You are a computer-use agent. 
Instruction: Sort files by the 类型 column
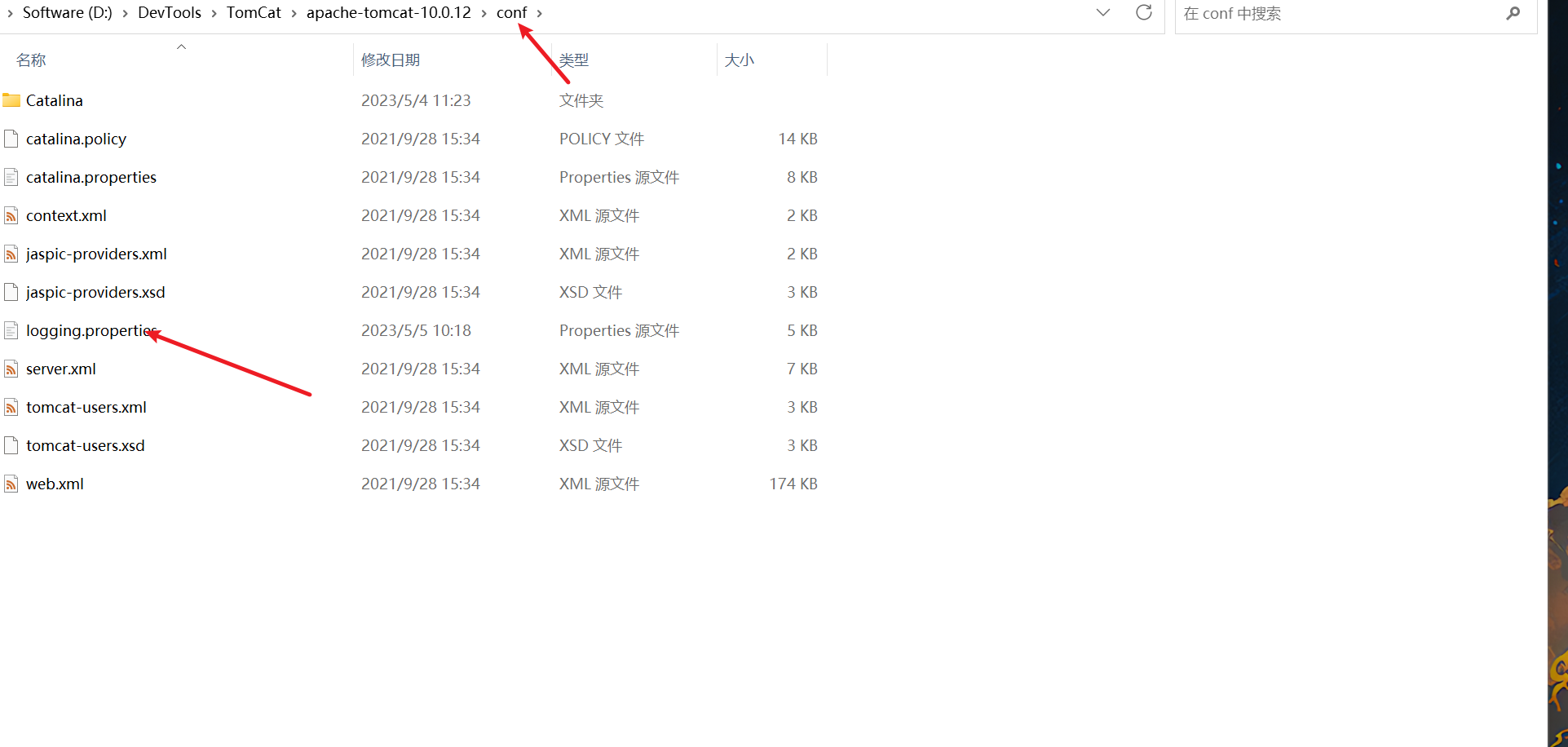click(574, 60)
